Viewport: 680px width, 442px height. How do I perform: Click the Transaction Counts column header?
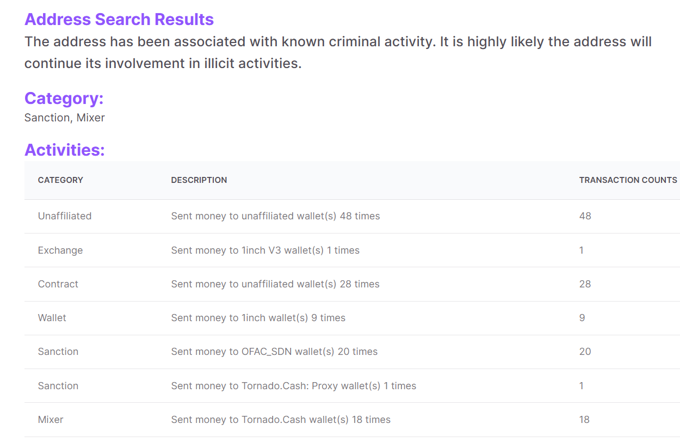(627, 180)
